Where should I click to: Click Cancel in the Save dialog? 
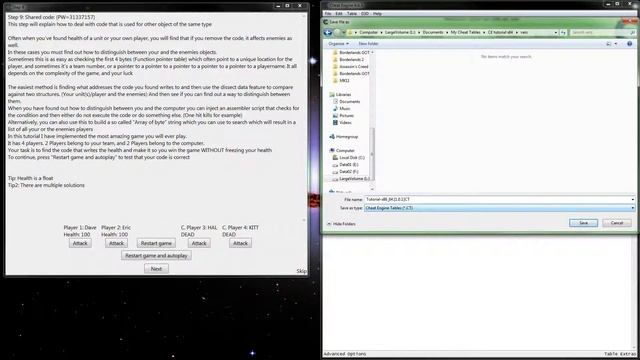coord(617,223)
